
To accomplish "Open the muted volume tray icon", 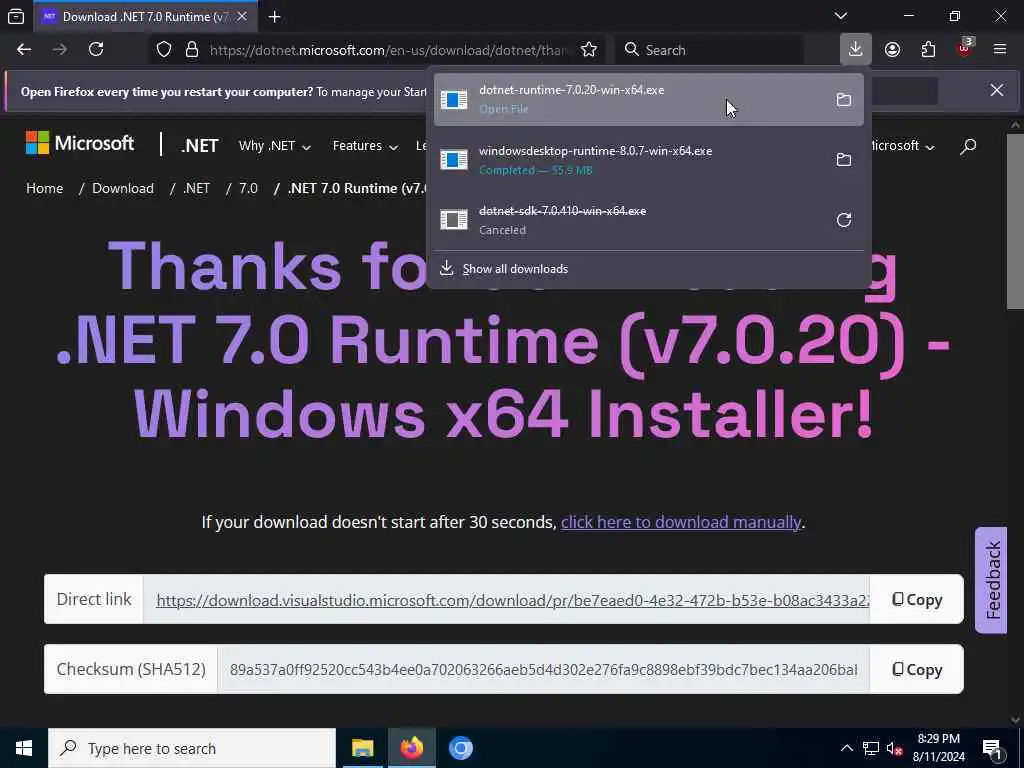I will [895, 748].
